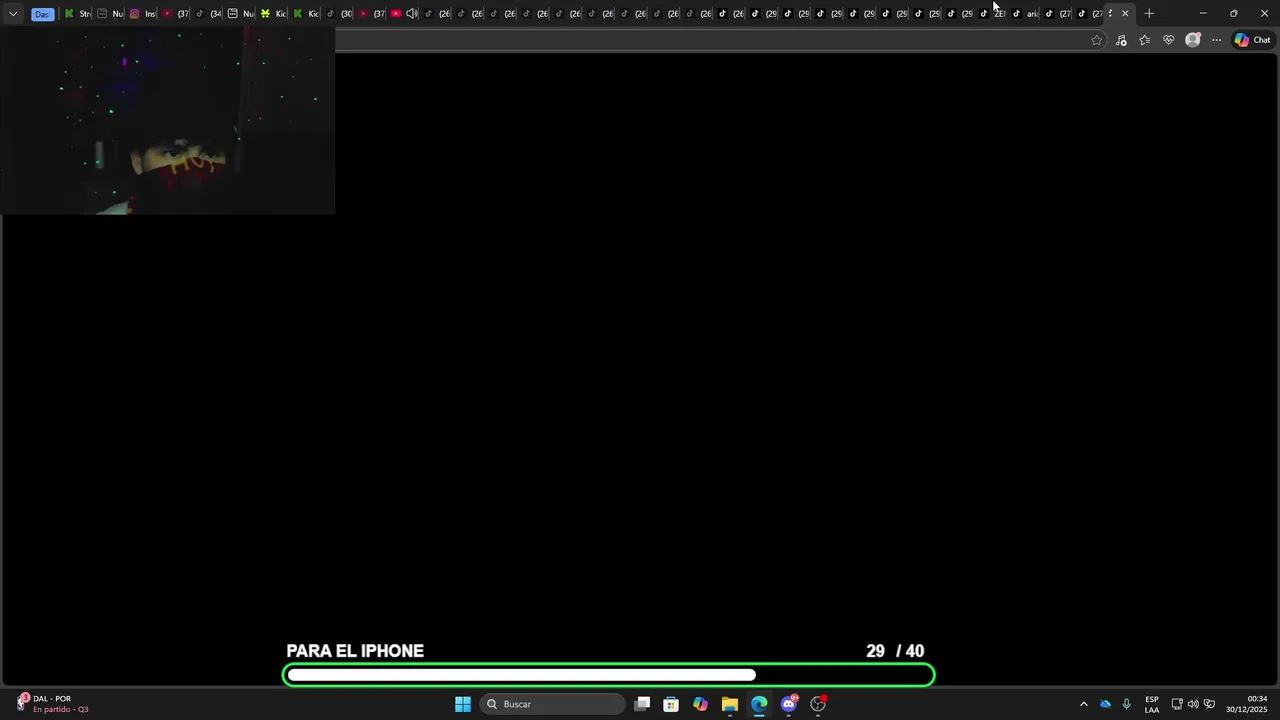Open Settings and more menu
Screen dimensions: 1280x720
(1216, 40)
